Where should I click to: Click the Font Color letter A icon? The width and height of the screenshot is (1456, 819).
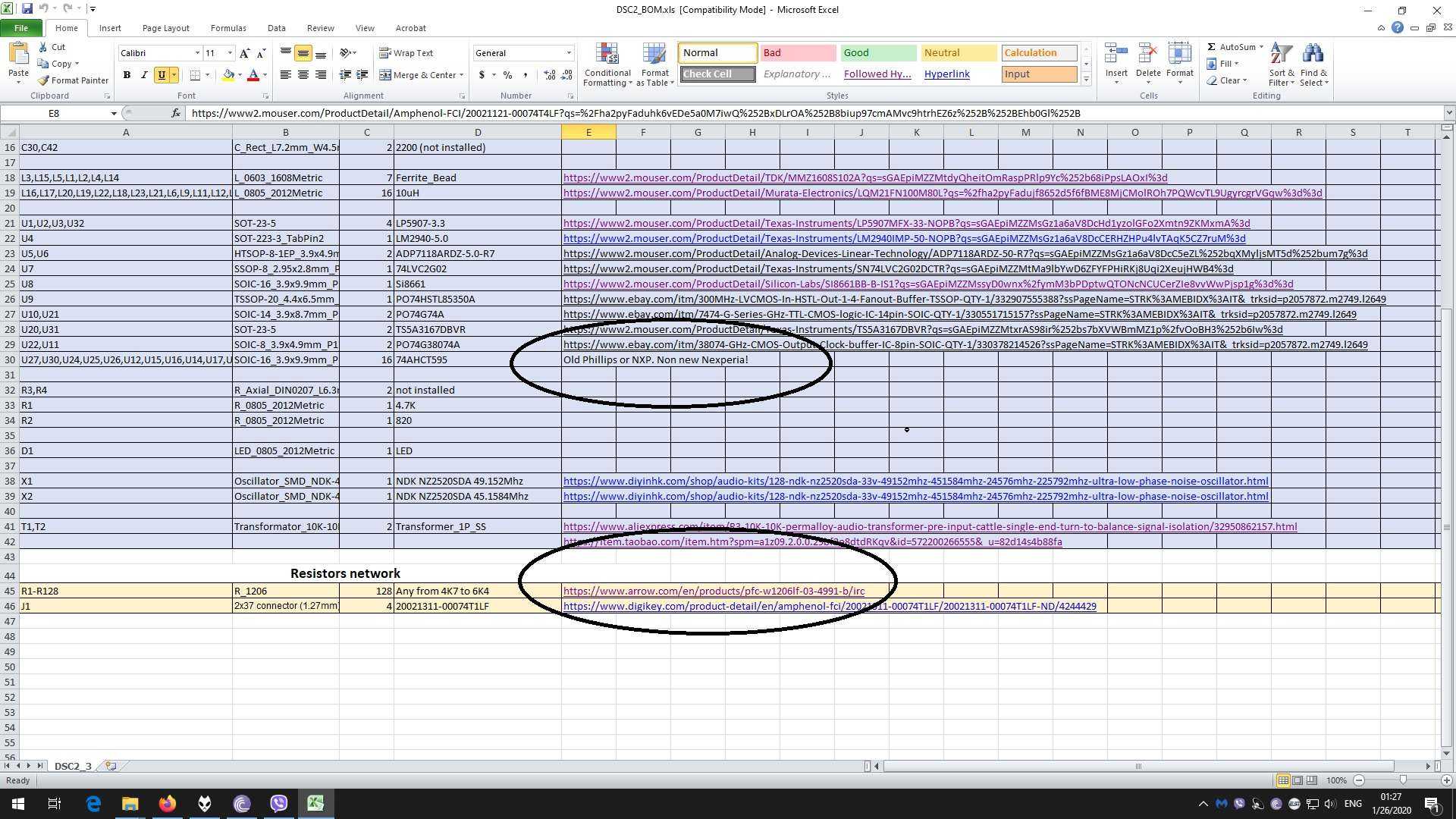tap(253, 75)
